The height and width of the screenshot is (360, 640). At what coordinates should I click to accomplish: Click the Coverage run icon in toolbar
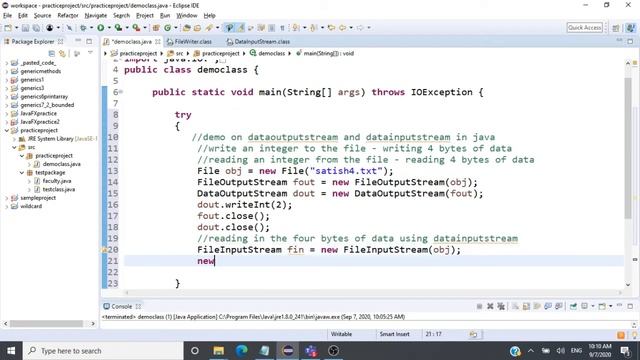pyautogui.click(x=118, y=28)
